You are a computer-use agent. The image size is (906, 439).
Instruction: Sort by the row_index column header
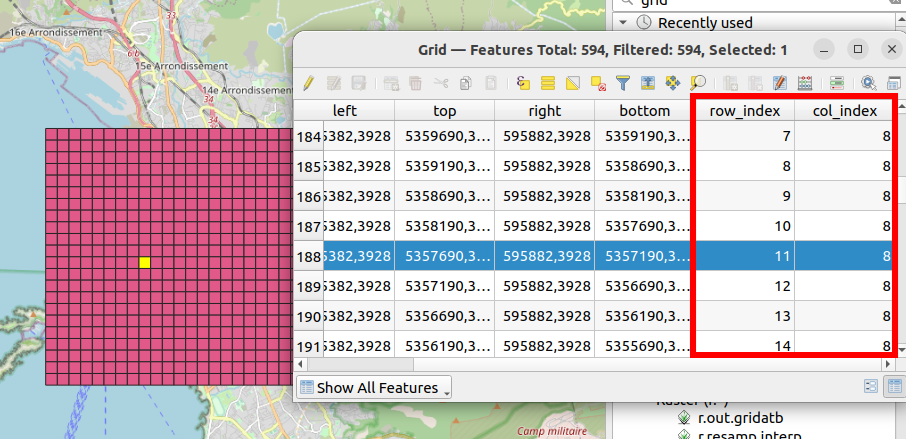click(744, 111)
